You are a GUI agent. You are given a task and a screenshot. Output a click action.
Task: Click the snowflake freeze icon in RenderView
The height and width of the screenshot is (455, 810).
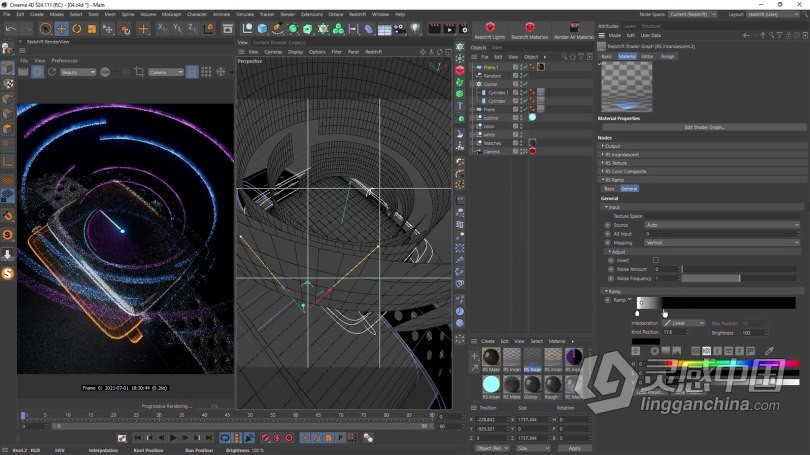click(x=221, y=72)
